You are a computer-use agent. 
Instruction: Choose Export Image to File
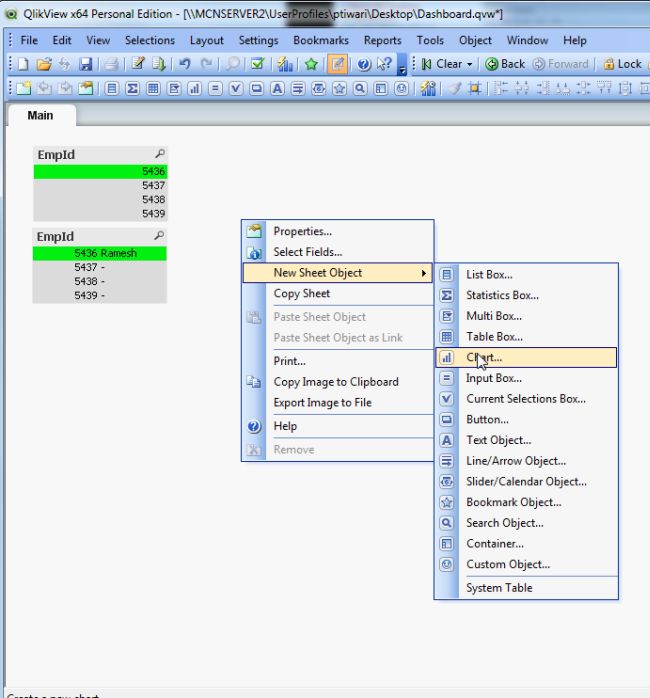pyautogui.click(x=338, y=402)
